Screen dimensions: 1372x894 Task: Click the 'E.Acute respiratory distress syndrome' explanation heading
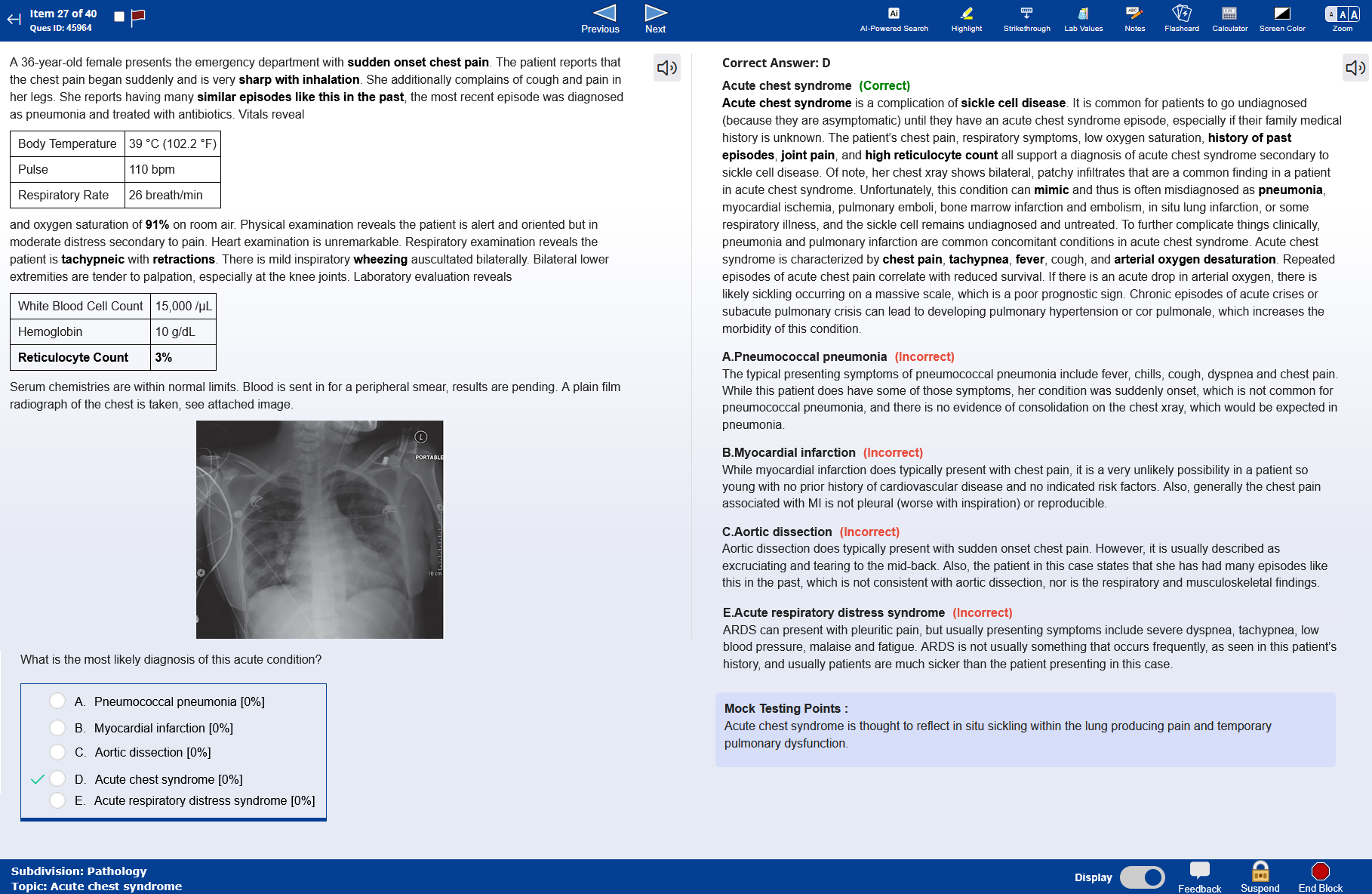tap(833, 612)
